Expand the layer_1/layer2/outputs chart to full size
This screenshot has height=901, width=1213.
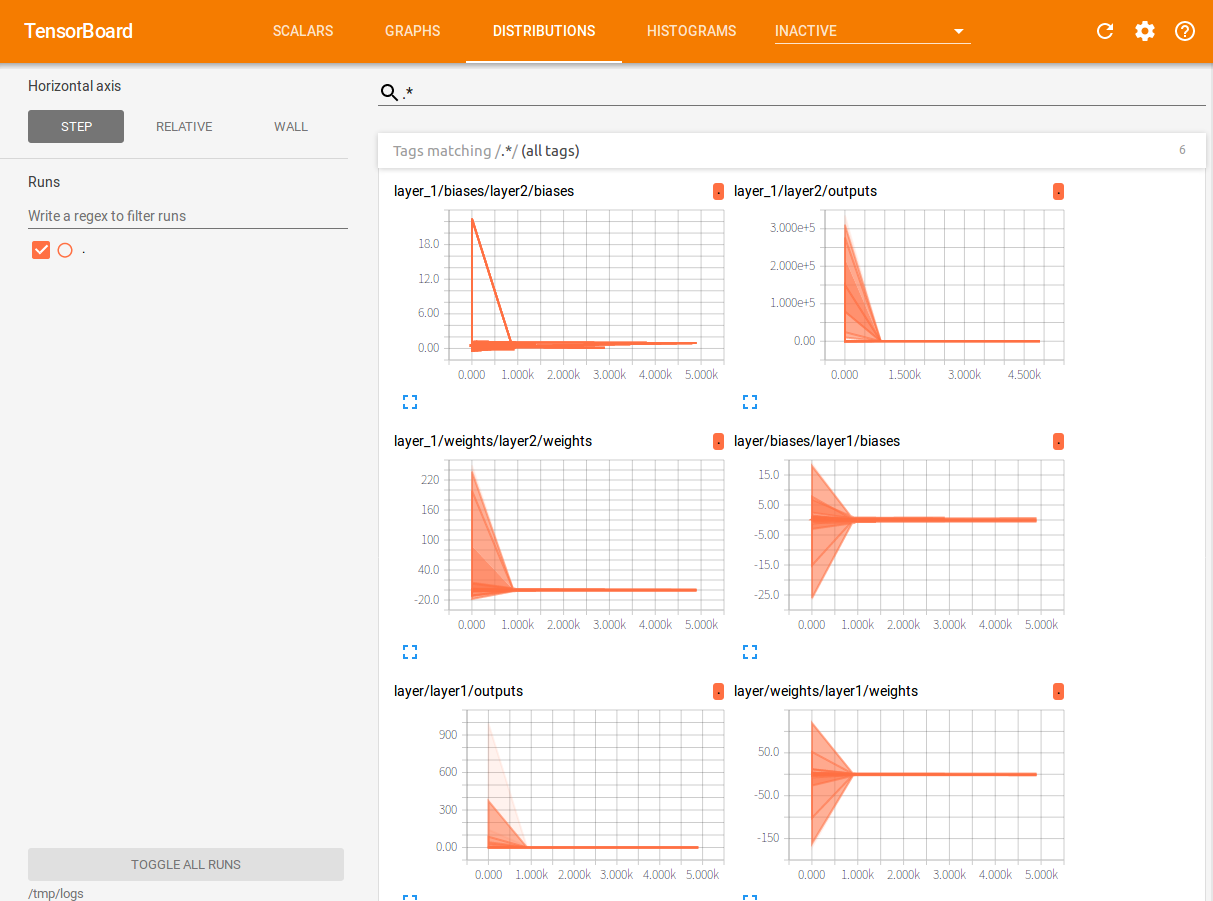[x=750, y=402]
